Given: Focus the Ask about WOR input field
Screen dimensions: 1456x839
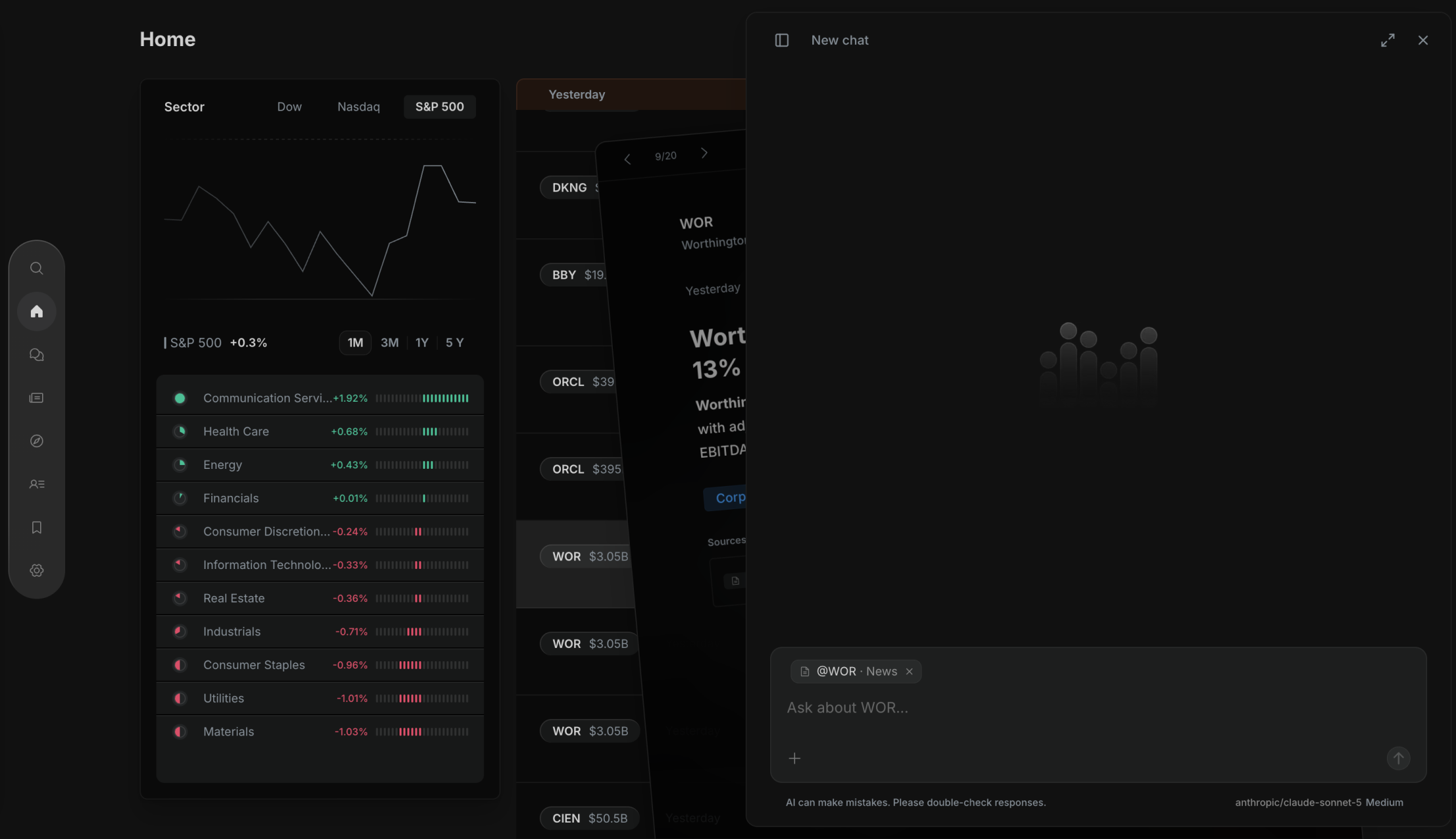Looking at the screenshot, I should tap(1098, 708).
